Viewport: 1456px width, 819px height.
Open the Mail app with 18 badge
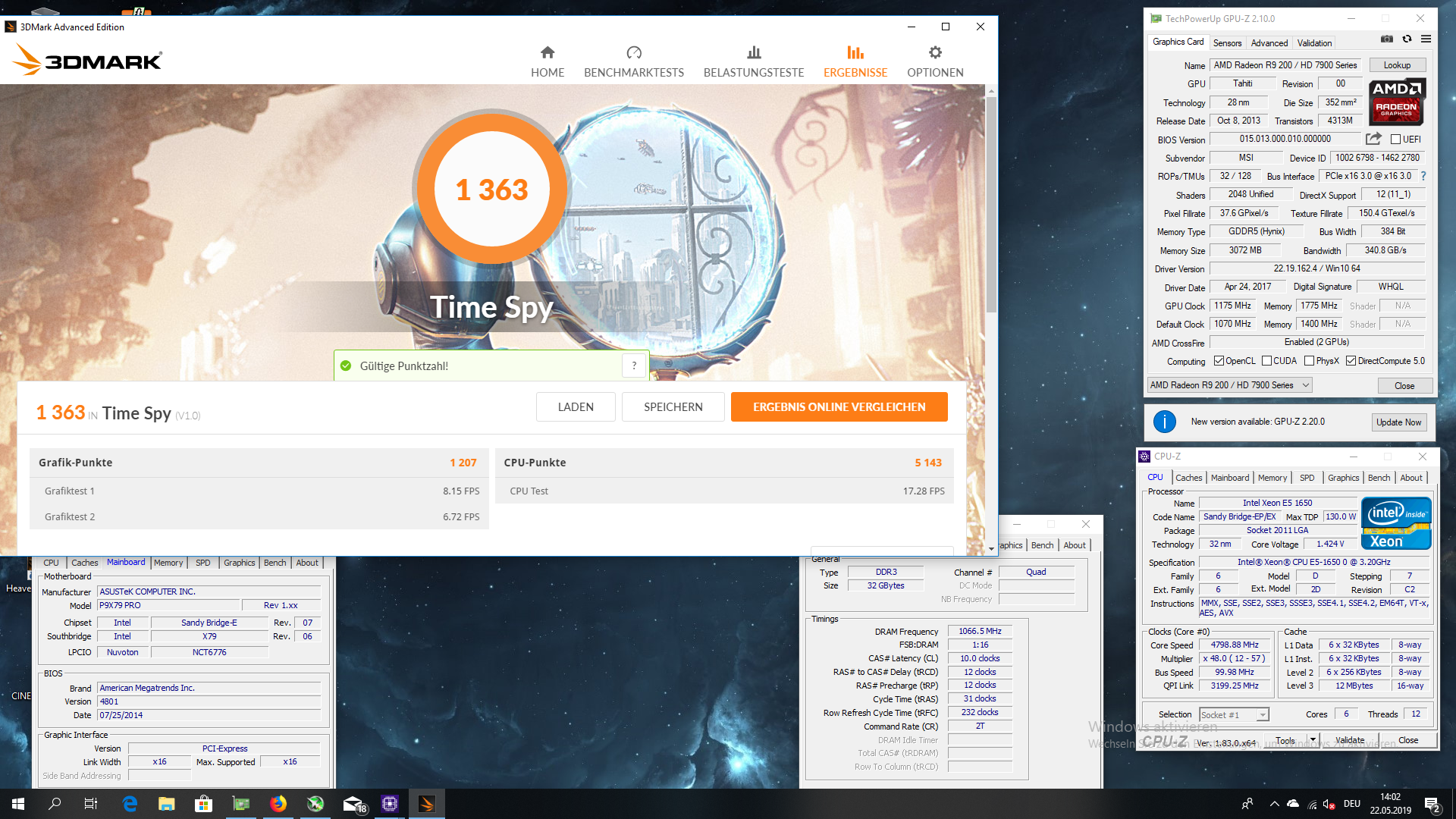coord(354,804)
